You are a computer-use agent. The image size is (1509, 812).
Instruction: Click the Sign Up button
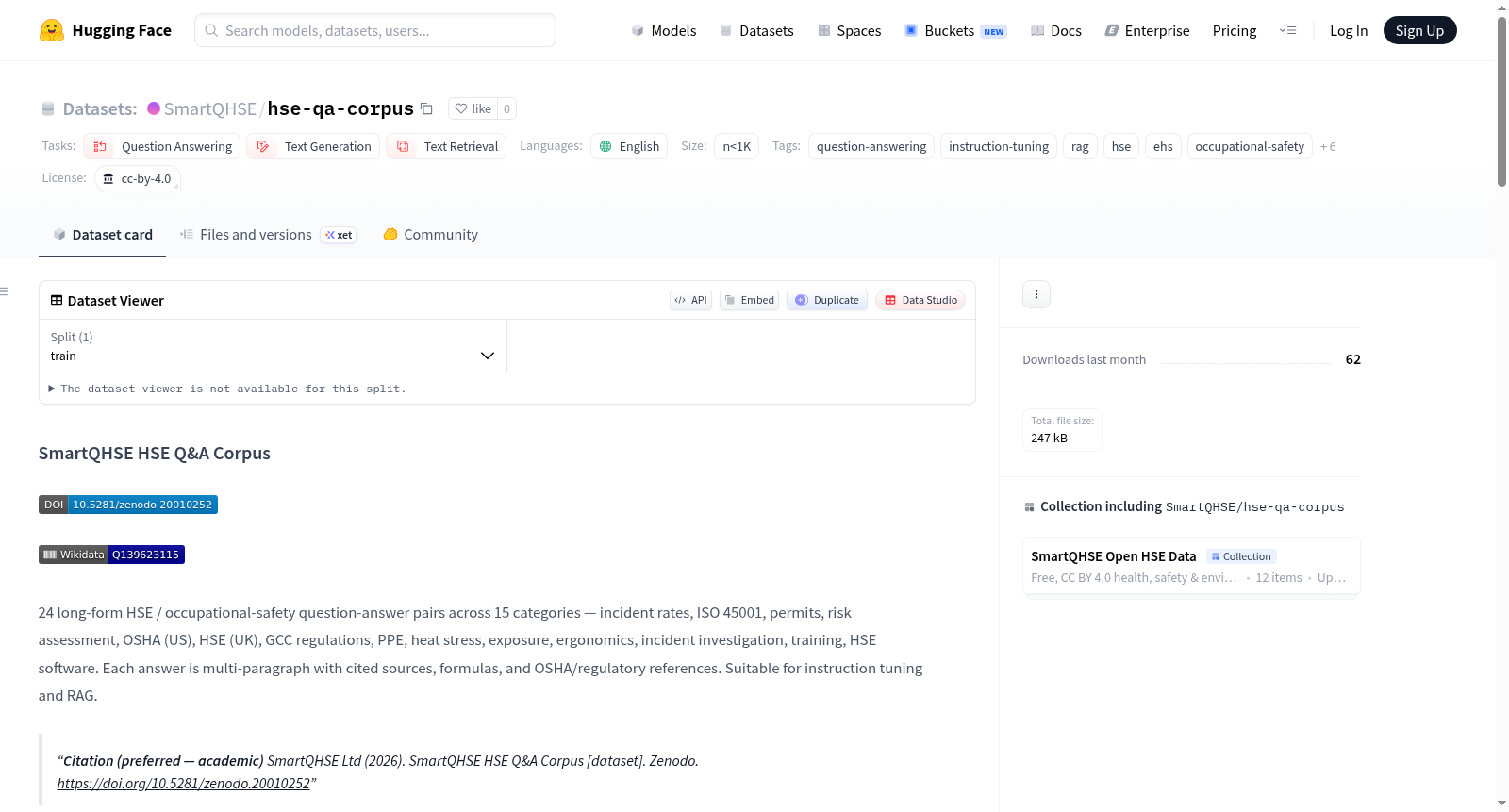[1419, 30]
